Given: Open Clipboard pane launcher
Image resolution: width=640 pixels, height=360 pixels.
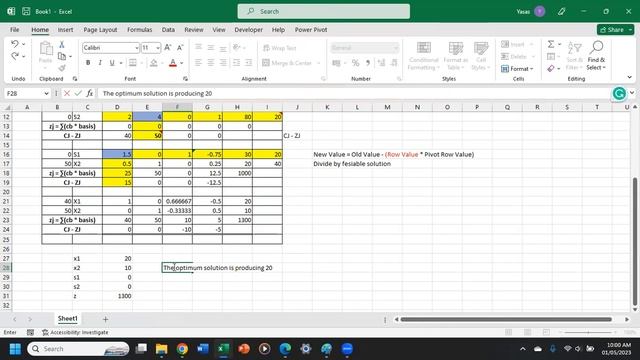Looking at the screenshot, I should pyautogui.click(x=75, y=78).
